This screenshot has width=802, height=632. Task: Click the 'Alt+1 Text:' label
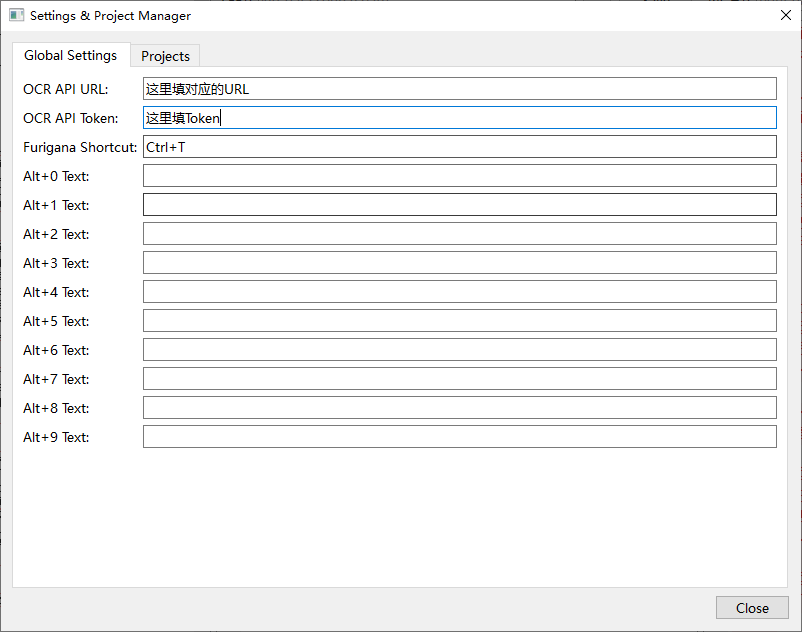[56, 206]
